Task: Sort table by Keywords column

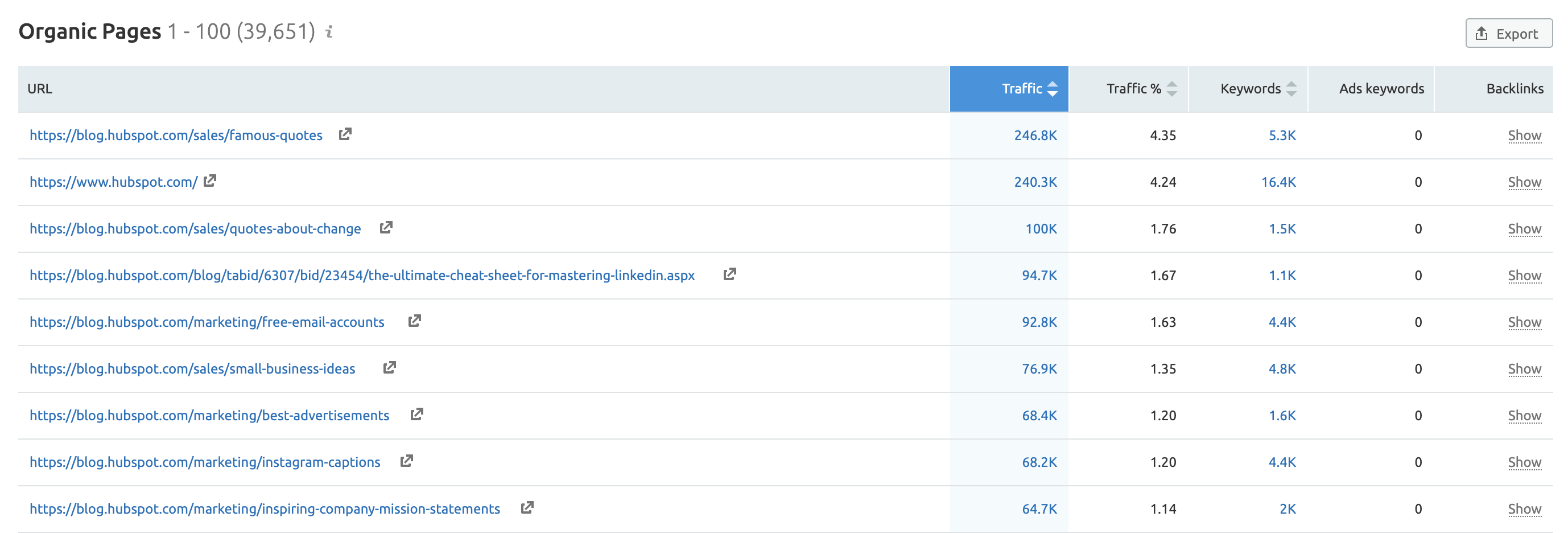Action: [1248, 89]
